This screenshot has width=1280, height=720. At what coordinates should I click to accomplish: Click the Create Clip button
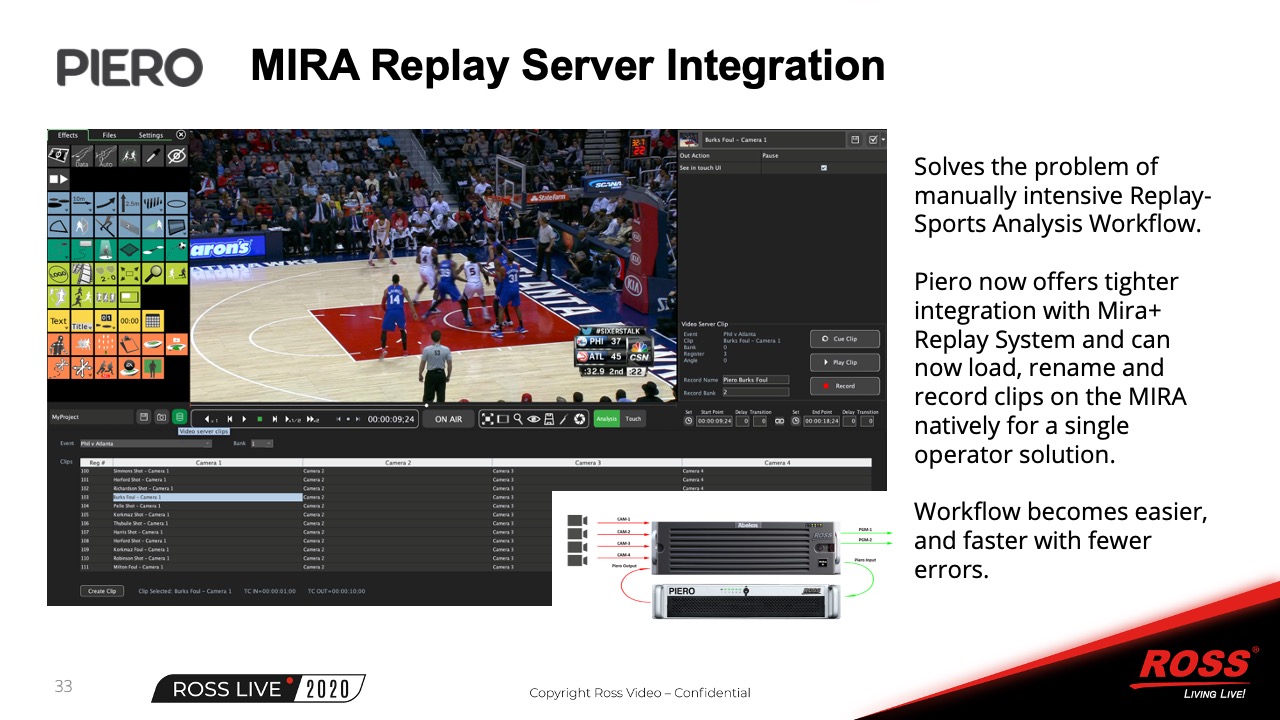point(102,591)
